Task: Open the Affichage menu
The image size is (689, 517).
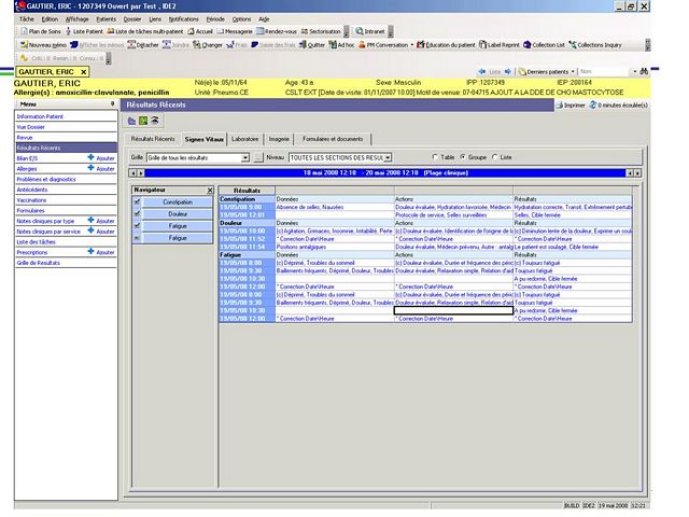Action: (77, 19)
